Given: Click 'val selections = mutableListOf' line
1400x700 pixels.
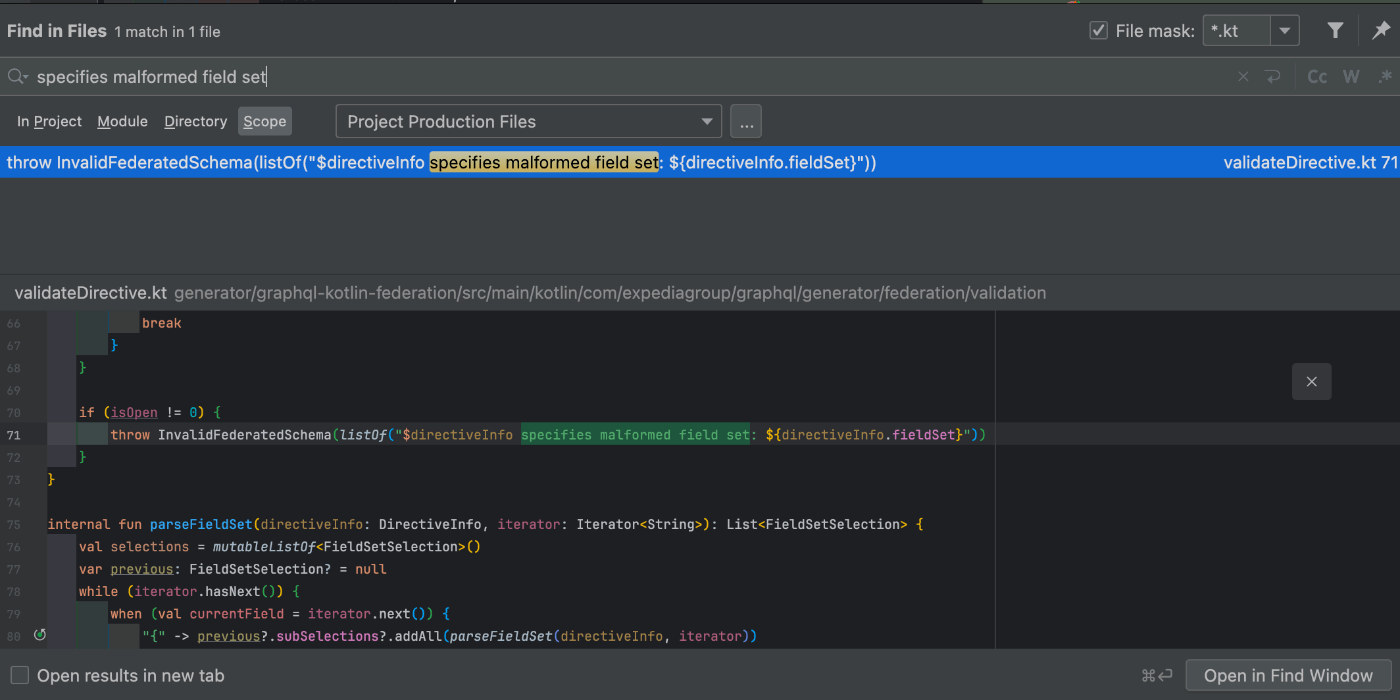Looking at the screenshot, I should tap(280, 546).
